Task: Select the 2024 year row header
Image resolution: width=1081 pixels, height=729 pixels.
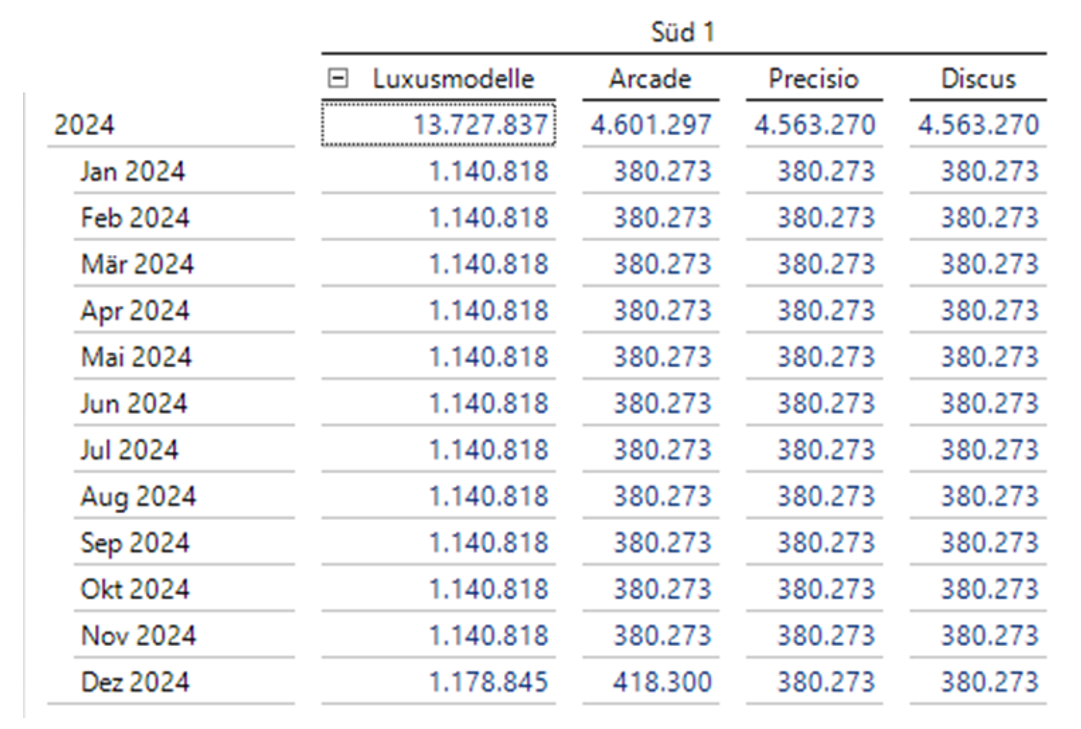Action: 85,125
